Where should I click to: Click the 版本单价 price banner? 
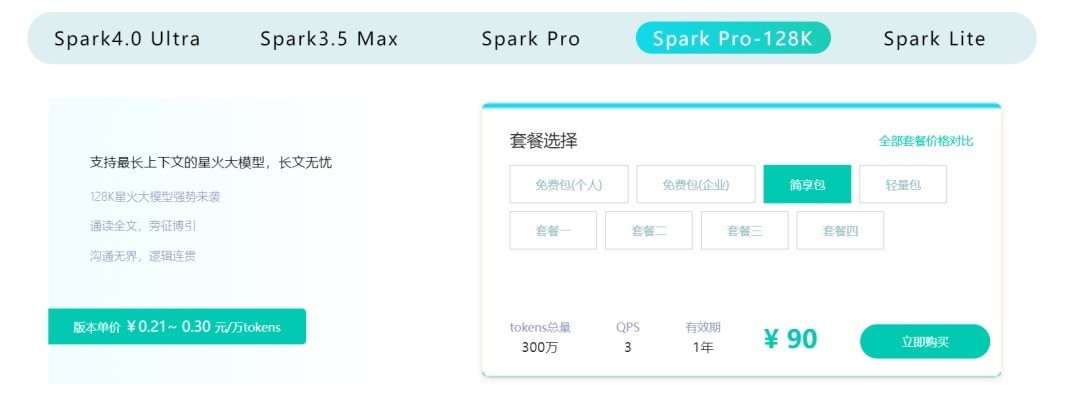177,326
